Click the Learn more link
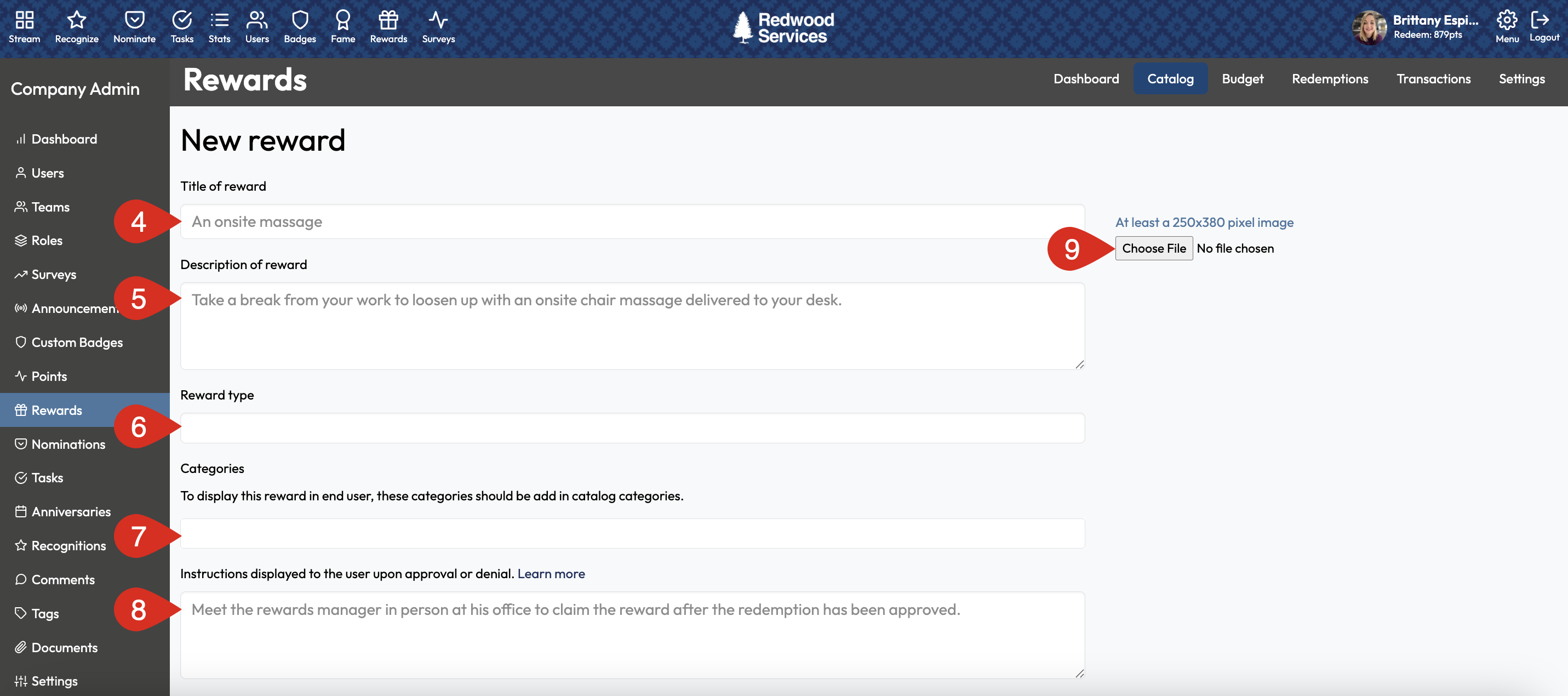The width and height of the screenshot is (1568, 696). (550, 573)
